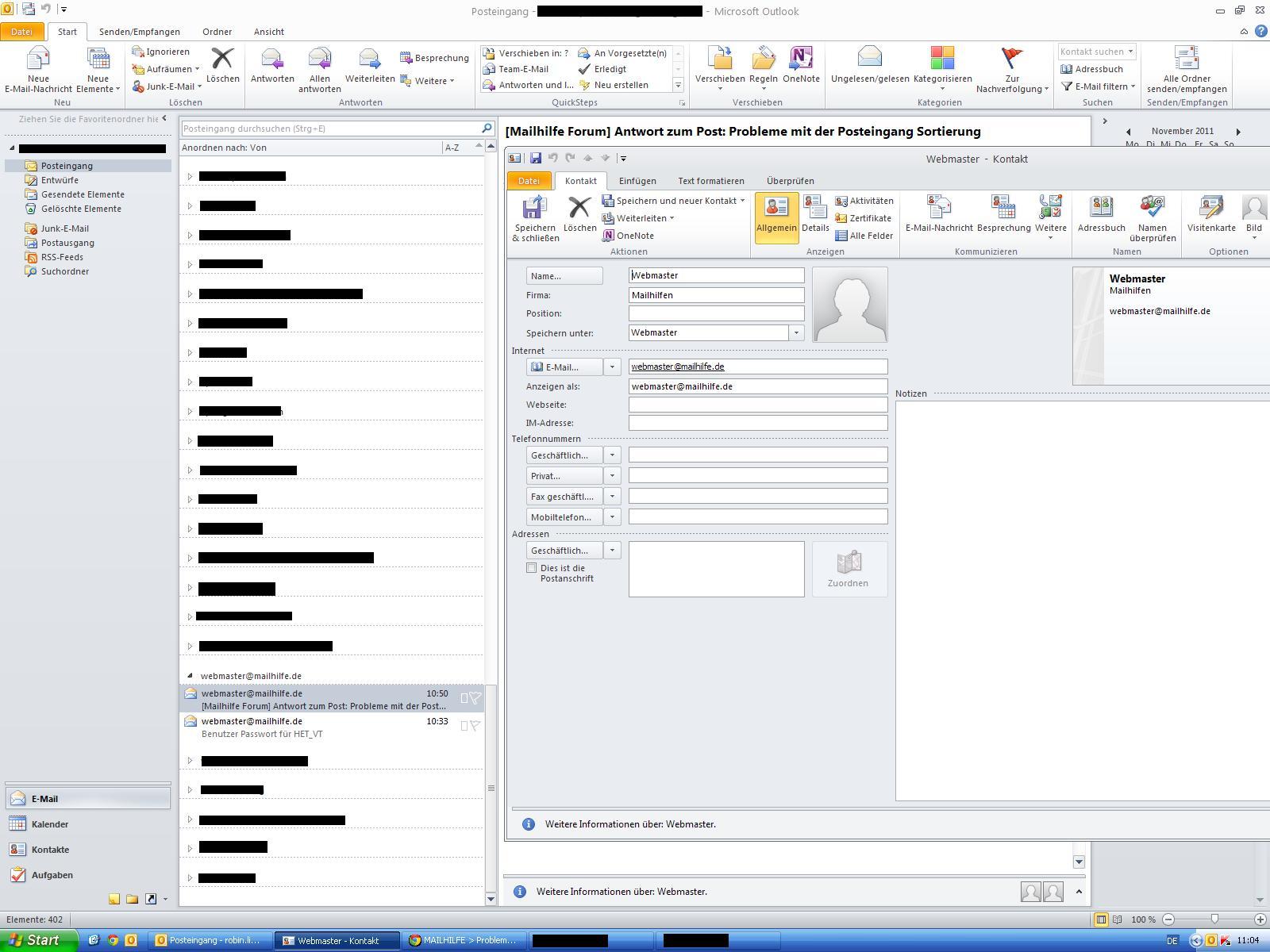
Task: Open OneNote icon in main Outlook ribbon
Action: tap(801, 58)
